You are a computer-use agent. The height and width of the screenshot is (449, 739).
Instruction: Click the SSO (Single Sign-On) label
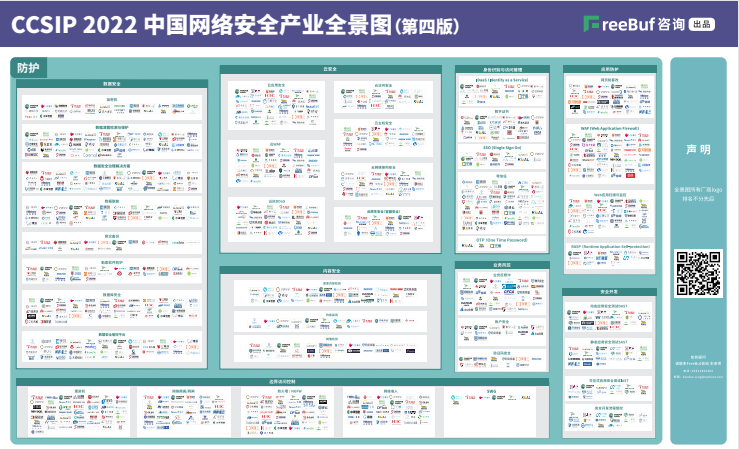(x=502, y=145)
